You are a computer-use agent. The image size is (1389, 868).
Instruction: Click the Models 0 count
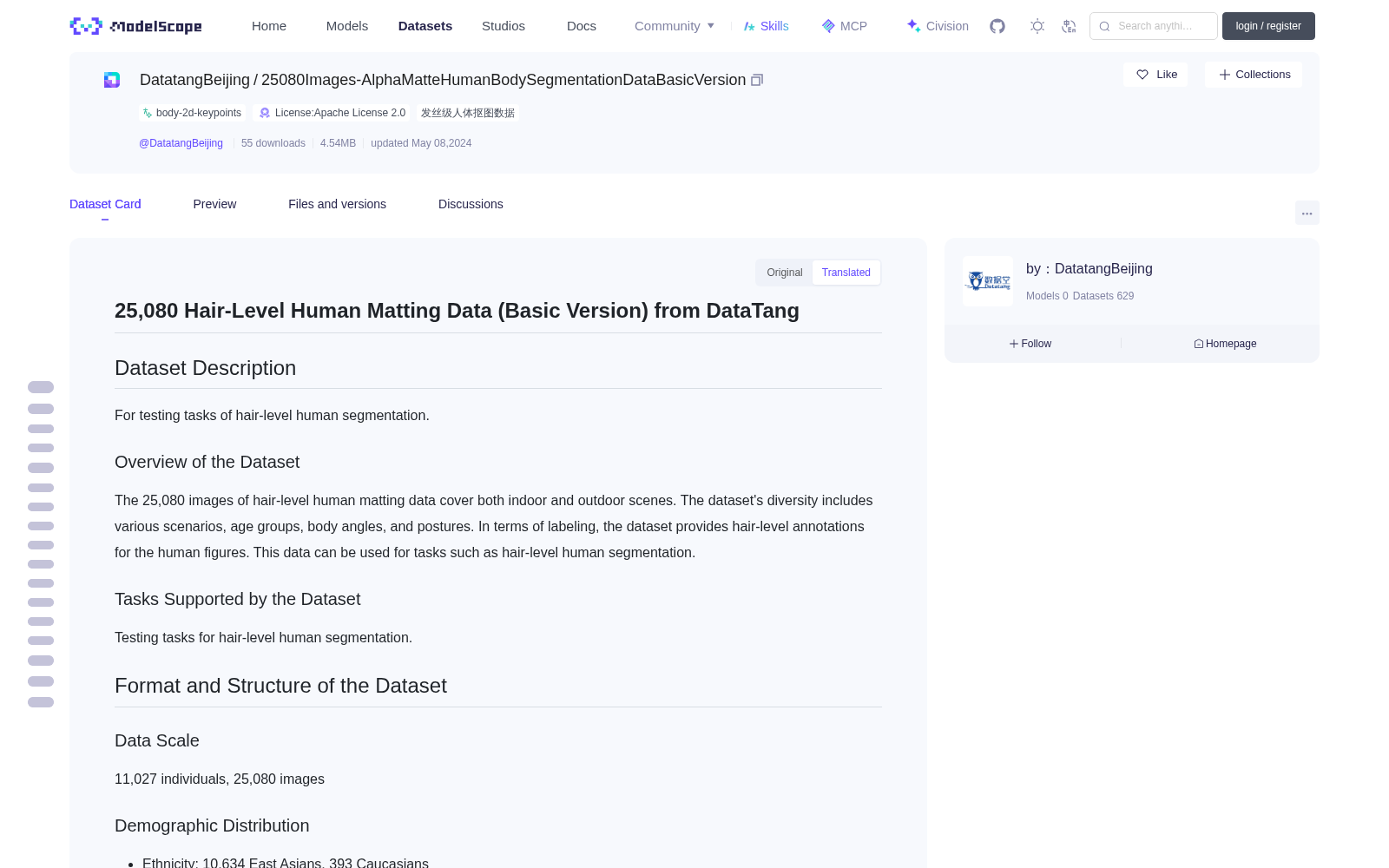pos(1047,296)
